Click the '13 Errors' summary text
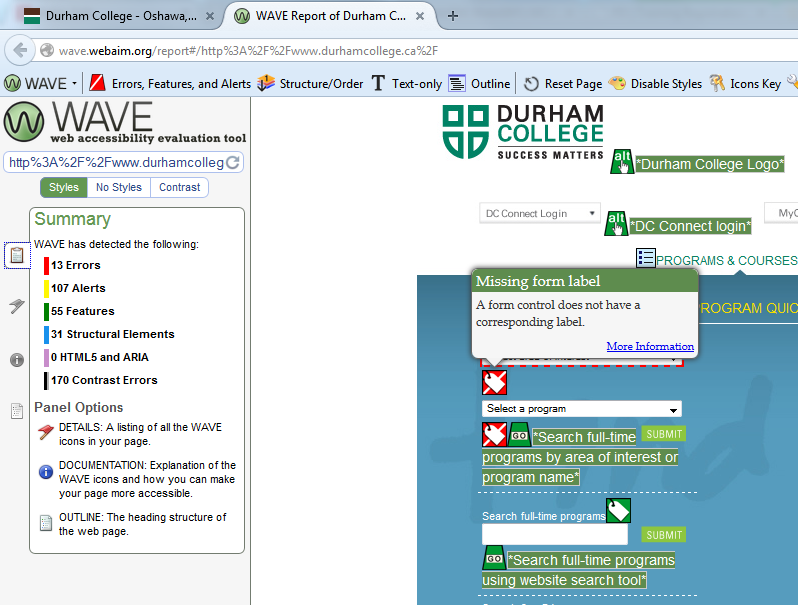Screen dimensions: 798x605 click(75, 266)
